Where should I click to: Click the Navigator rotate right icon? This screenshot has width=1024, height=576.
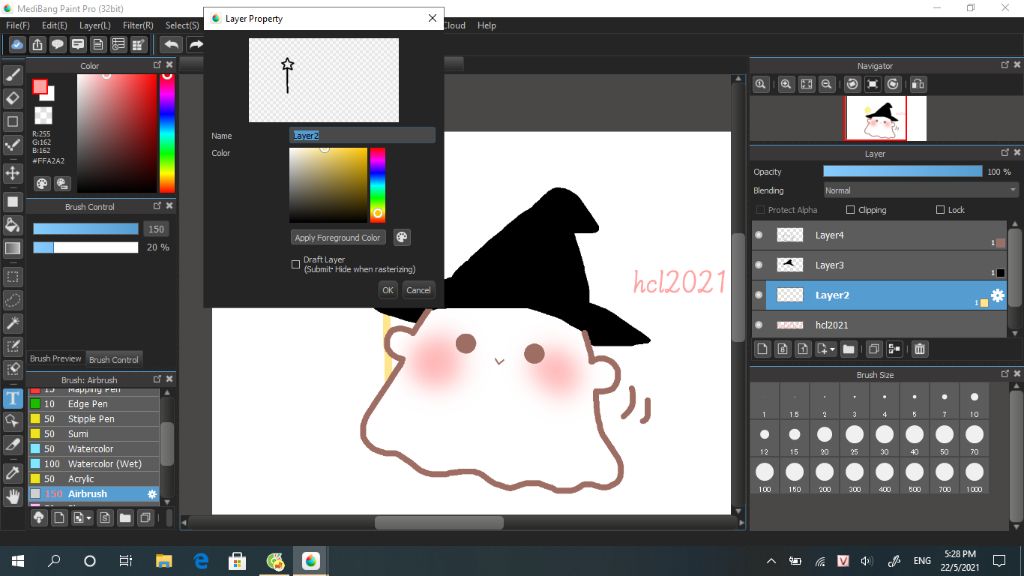pyautogui.click(x=893, y=84)
